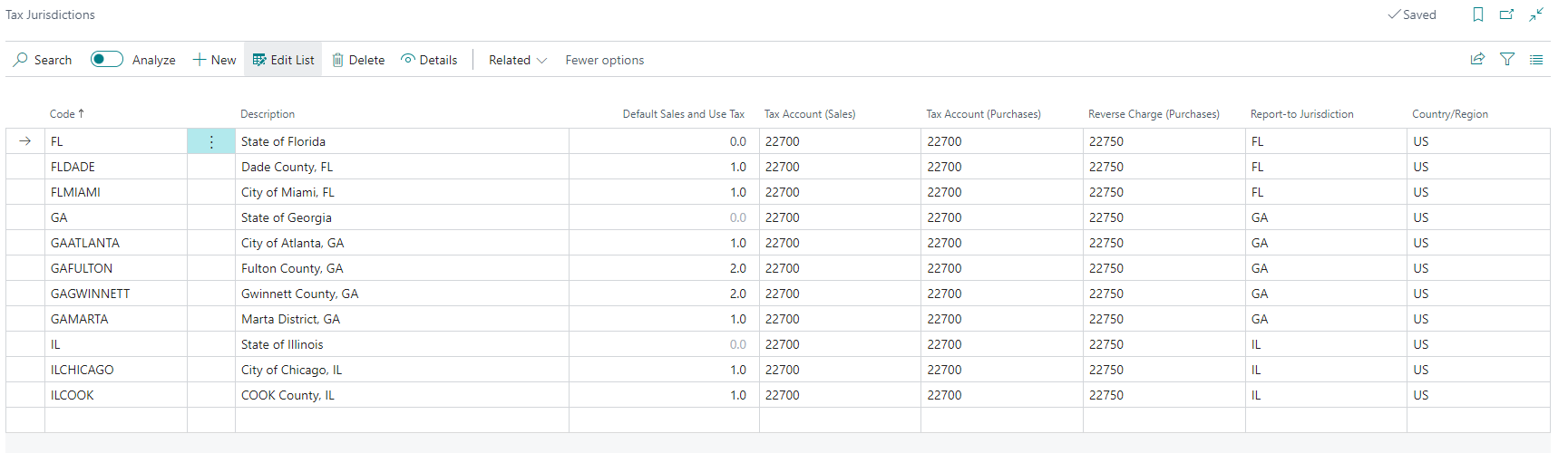Screen dimensions: 1568x453
Task: Click the Country/Region column header
Action: click(1449, 114)
